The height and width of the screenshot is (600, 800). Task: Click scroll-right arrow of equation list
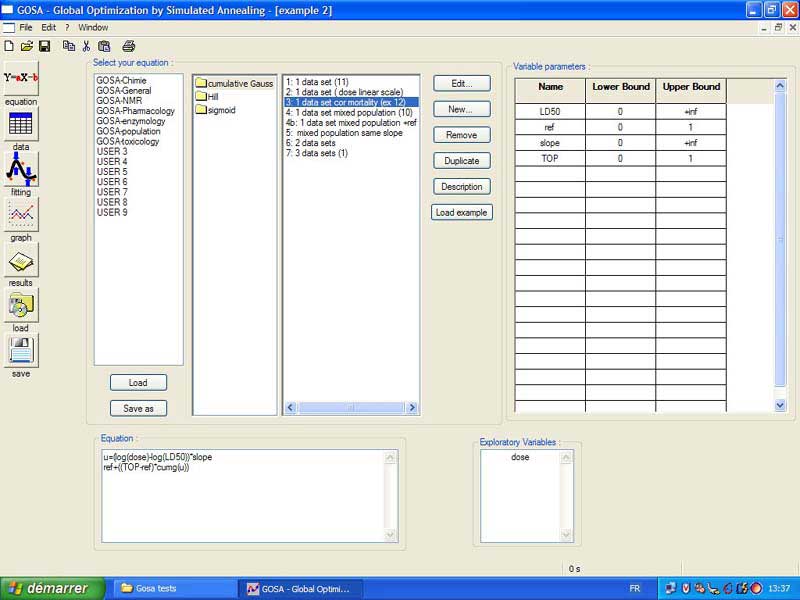tap(412, 407)
